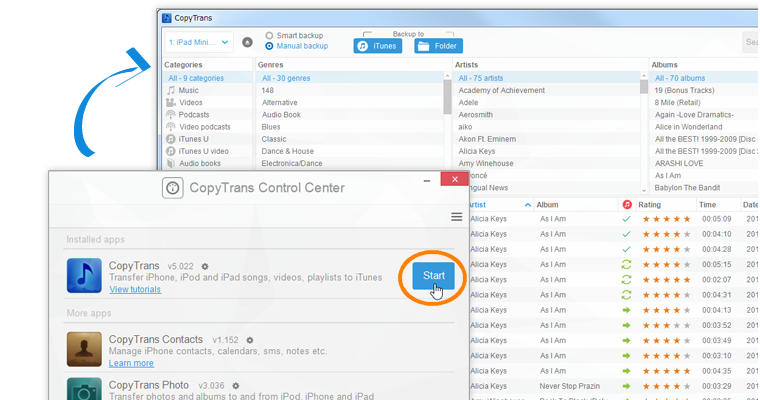Select All - 75 artists entry
760x400 pixels.
point(546,78)
